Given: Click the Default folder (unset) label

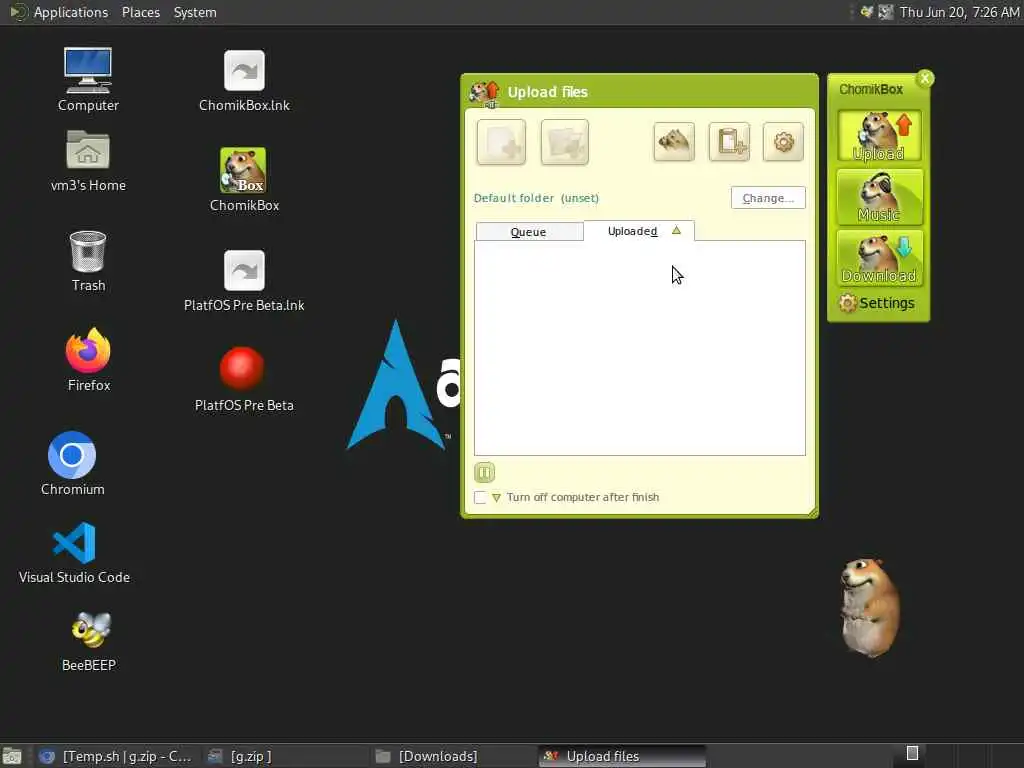Looking at the screenshot, I should point(536,198).
